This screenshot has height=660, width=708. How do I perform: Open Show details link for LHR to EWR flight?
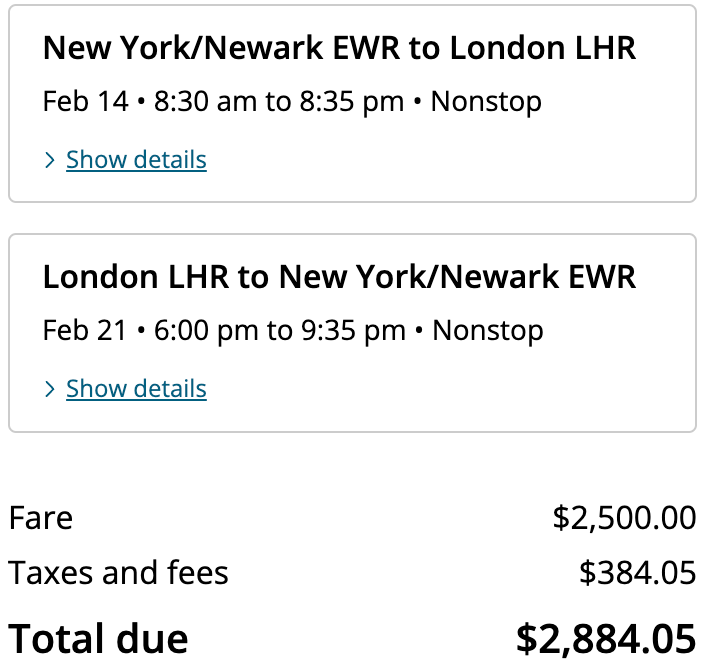(x=136, y=389)
